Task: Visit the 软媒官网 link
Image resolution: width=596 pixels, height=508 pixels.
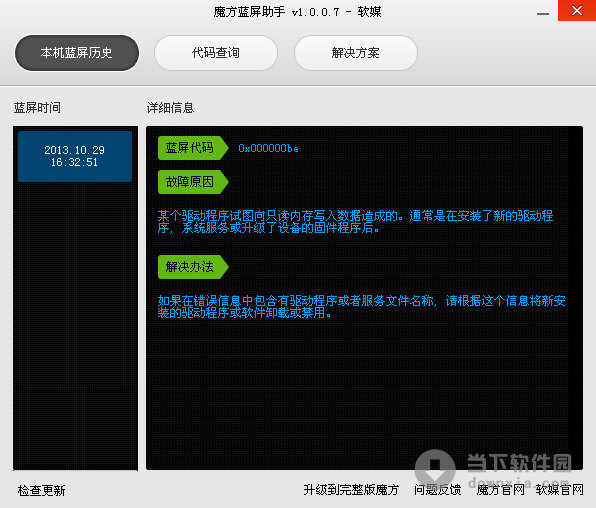Action: [560, 489]
